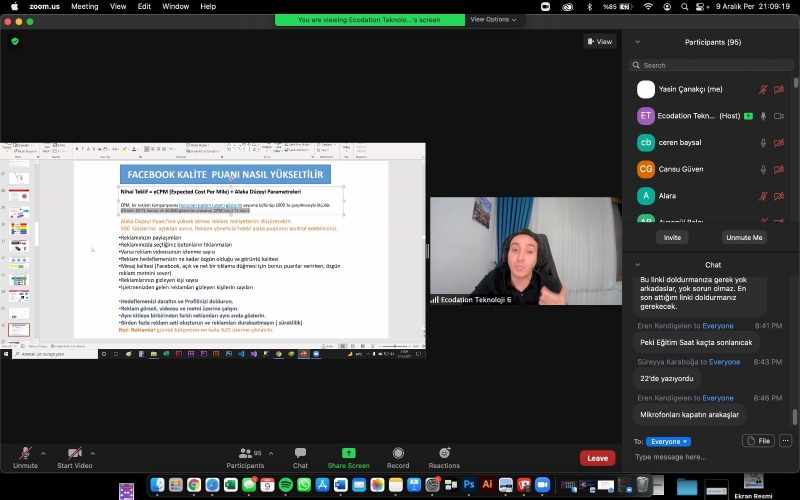The height and width of the screenshot is (500, 800).
Task: Open App Store from the dock
Action: pyautogui.click(x=322, y=484)
